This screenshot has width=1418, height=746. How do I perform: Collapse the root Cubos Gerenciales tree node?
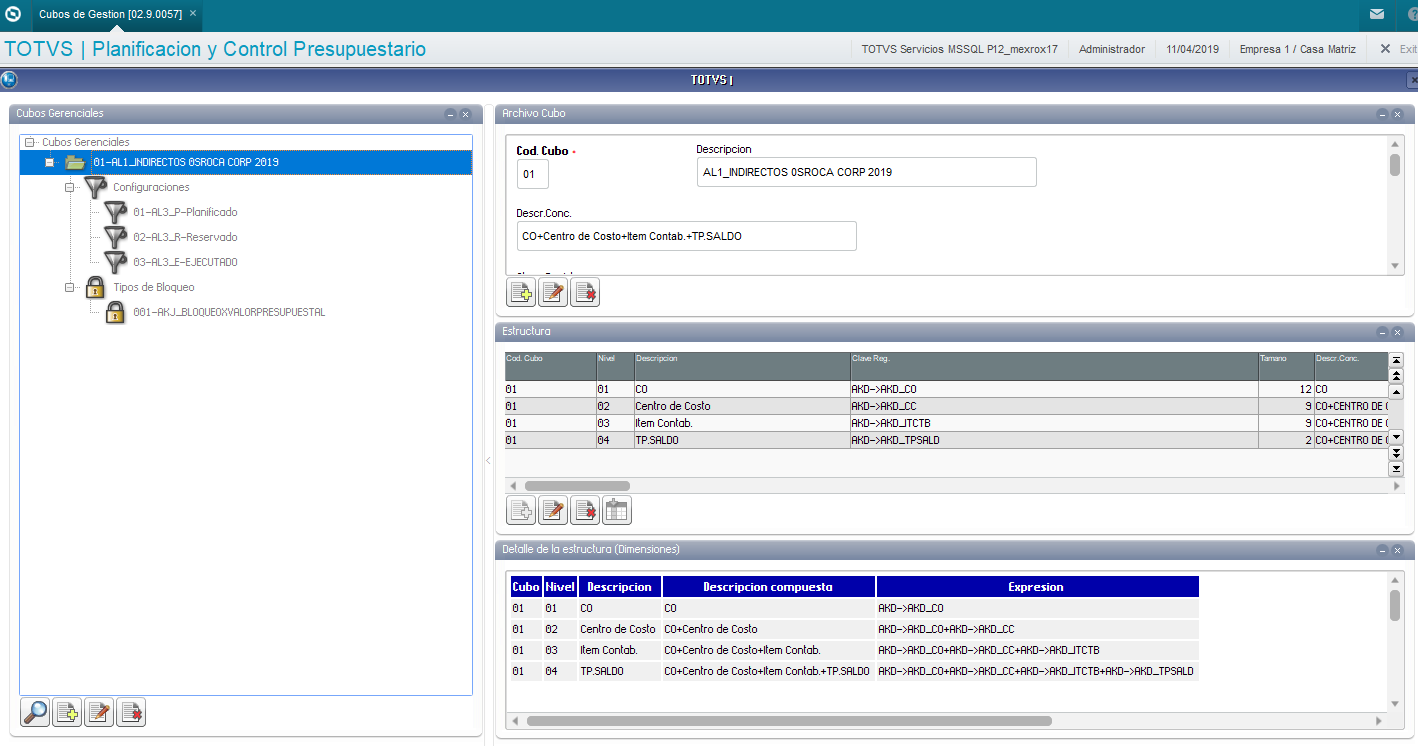30,142
